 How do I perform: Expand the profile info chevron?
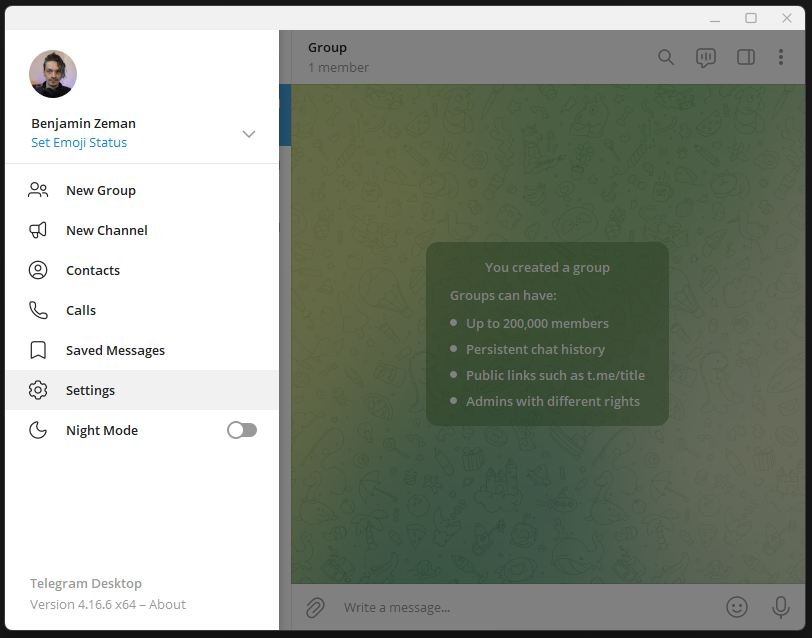coord(248,133)
